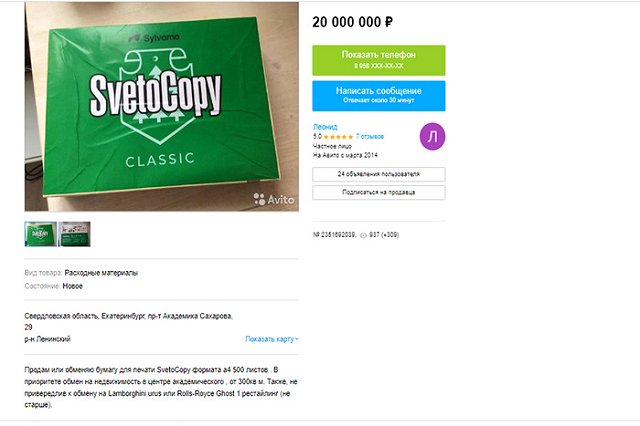Click the Avito watermark logo on photo
This screenshot has width=640, height=426.
(273, 199)
